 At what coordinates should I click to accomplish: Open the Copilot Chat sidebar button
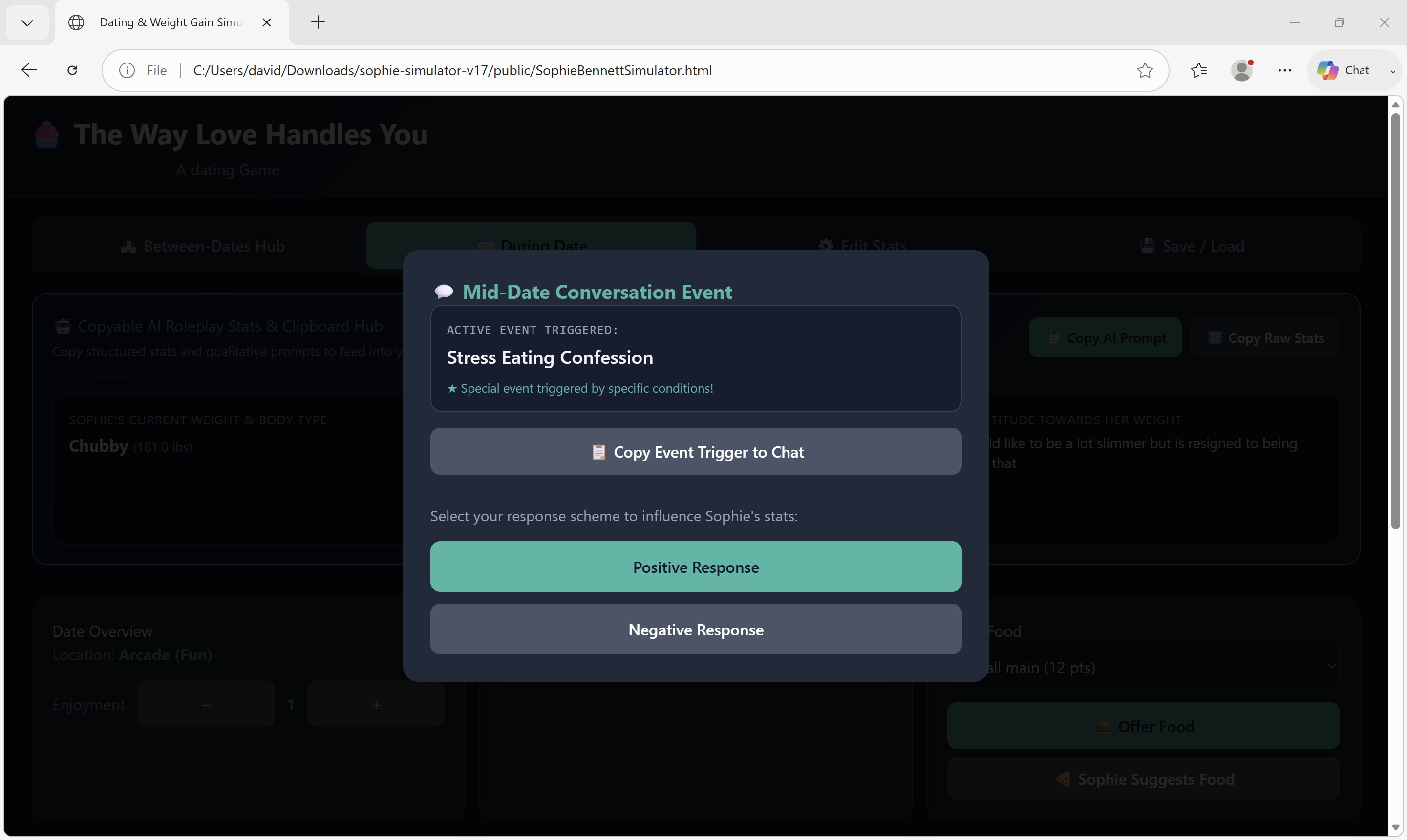point(1343,70)
